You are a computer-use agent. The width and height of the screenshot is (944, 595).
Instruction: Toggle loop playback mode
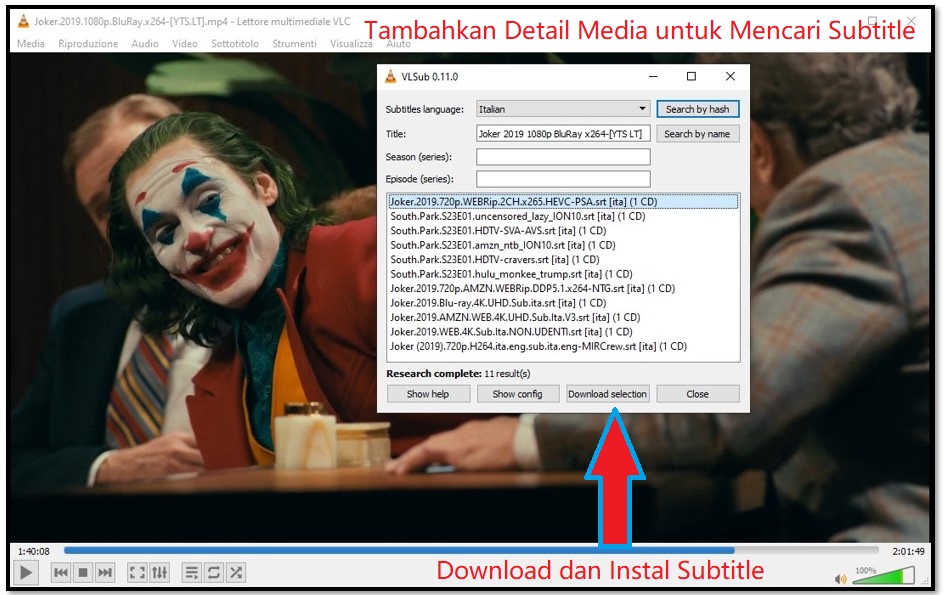coord(214,572)
